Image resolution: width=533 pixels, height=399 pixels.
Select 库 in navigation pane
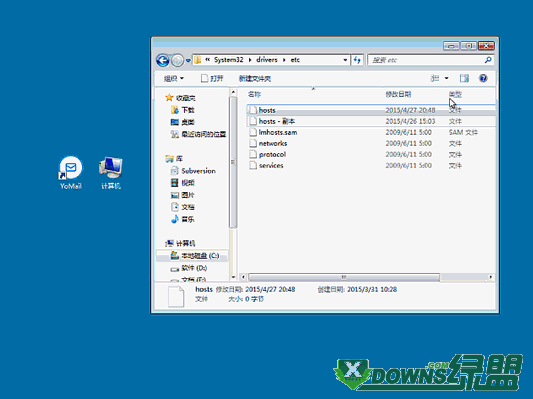[x=174, y=159]
